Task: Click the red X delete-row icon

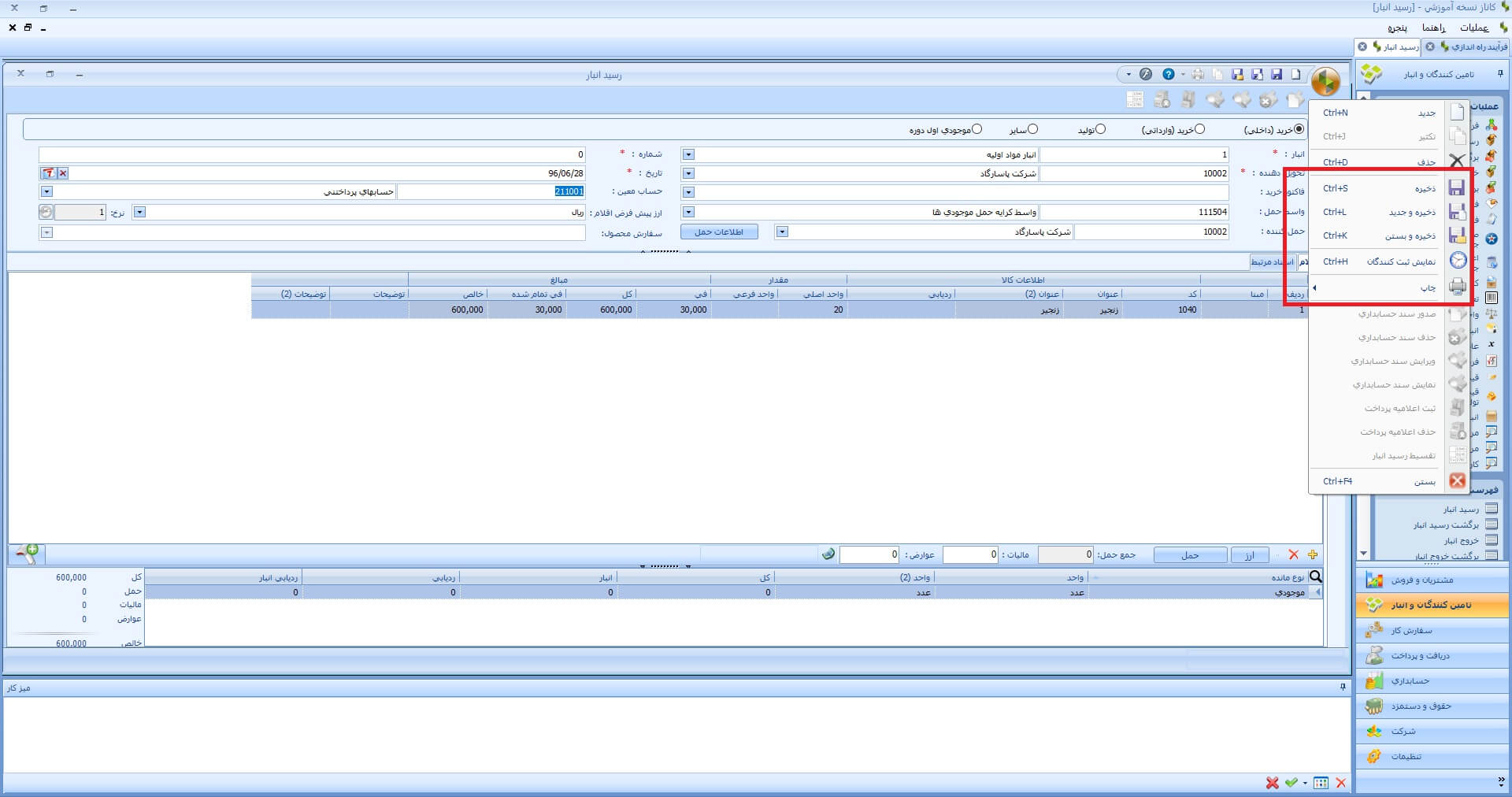Action: tap(1293, 555)
